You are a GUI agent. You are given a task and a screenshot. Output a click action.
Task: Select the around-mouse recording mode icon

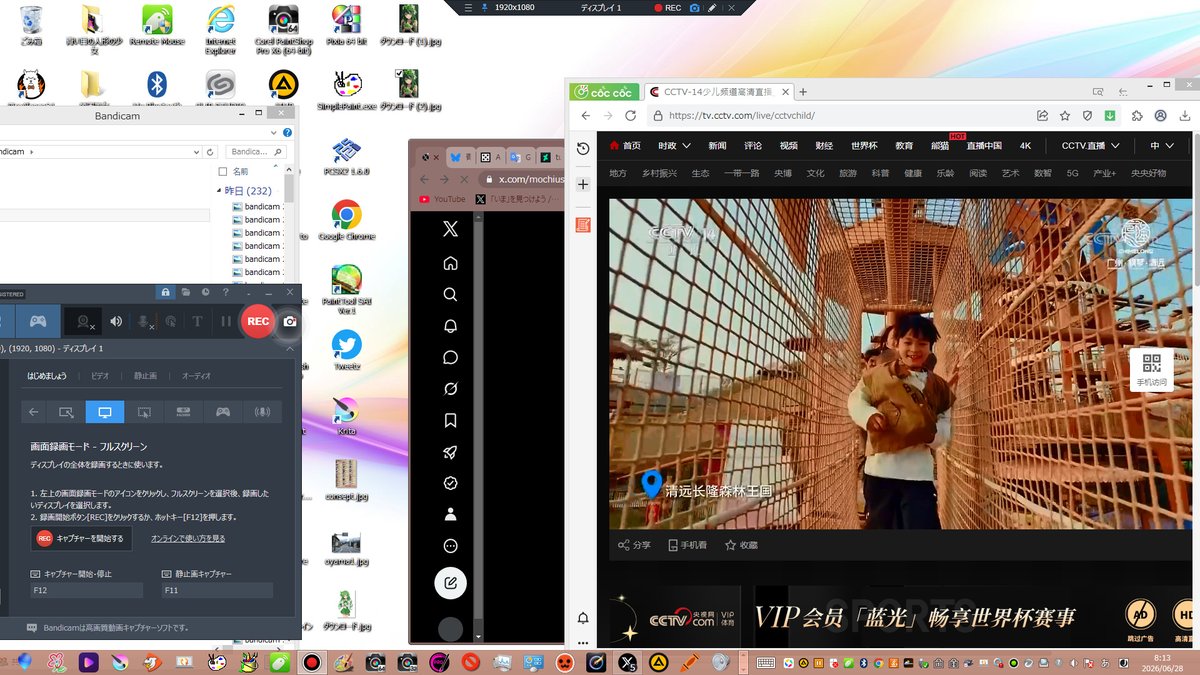coord(144,411)
